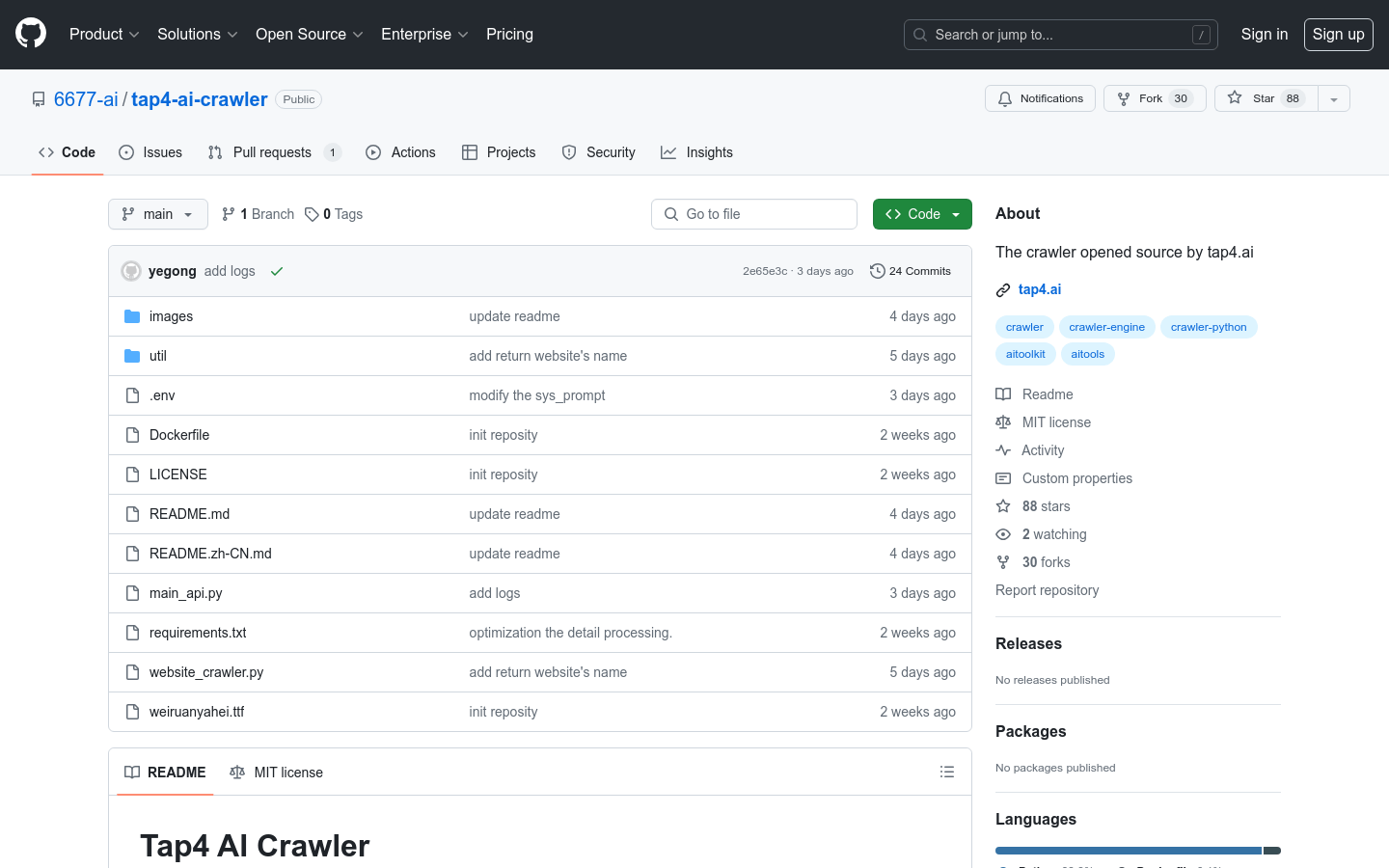Open the images folder
The image size is (1389, 868).
[171, 316]
